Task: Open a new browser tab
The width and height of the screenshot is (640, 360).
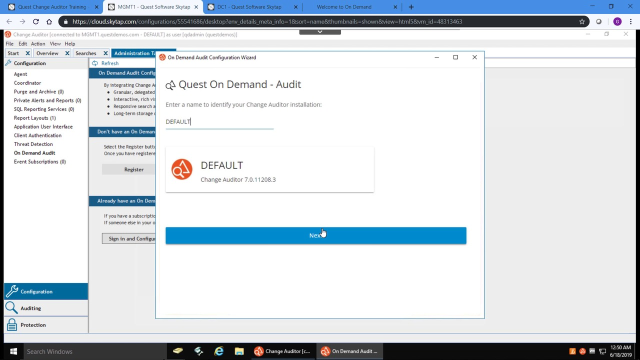Action: pyautogui.click(x=411, y=7)
